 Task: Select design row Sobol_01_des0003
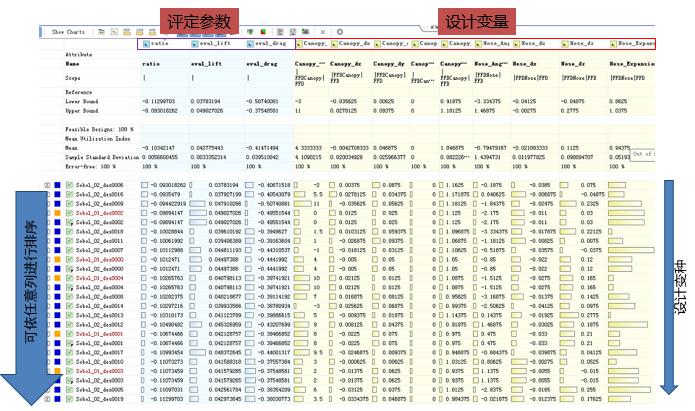[x=99, y=371]
